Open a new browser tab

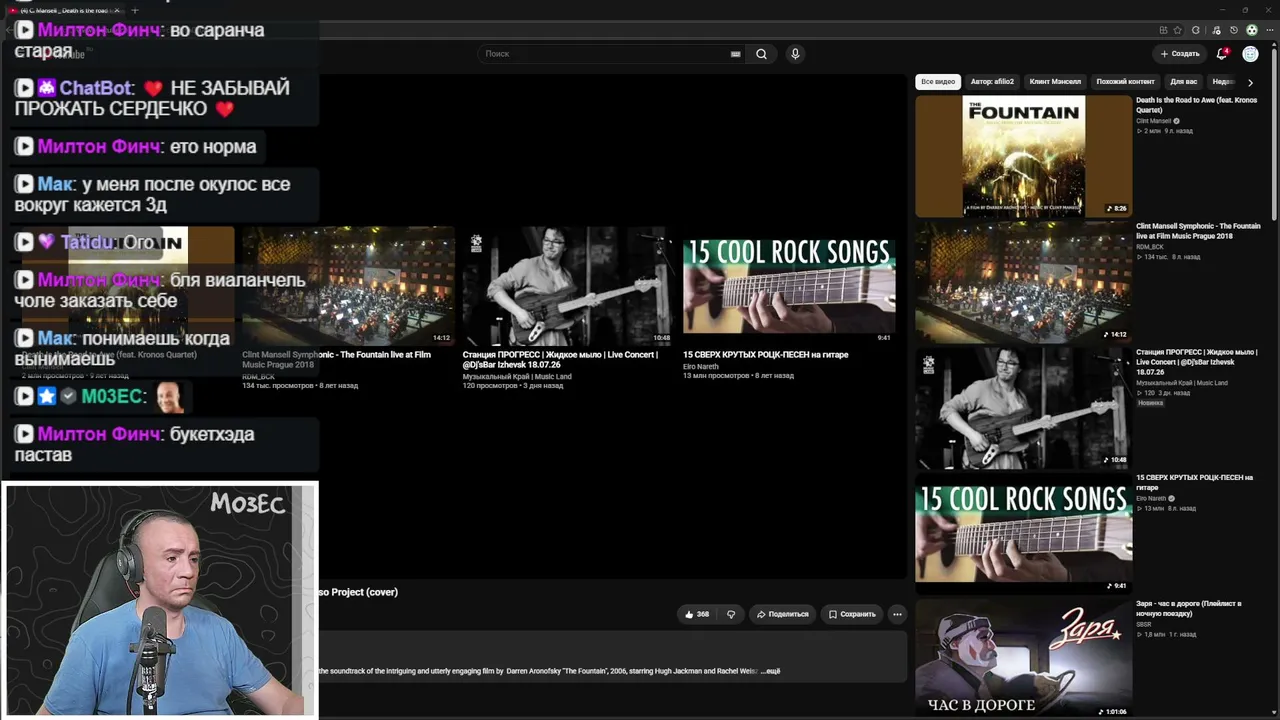[x=135, y=10]
